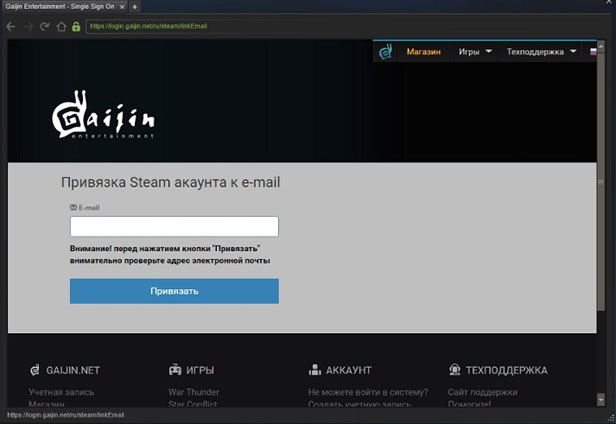Click the page scrollbar down arrow

point(601,400)
